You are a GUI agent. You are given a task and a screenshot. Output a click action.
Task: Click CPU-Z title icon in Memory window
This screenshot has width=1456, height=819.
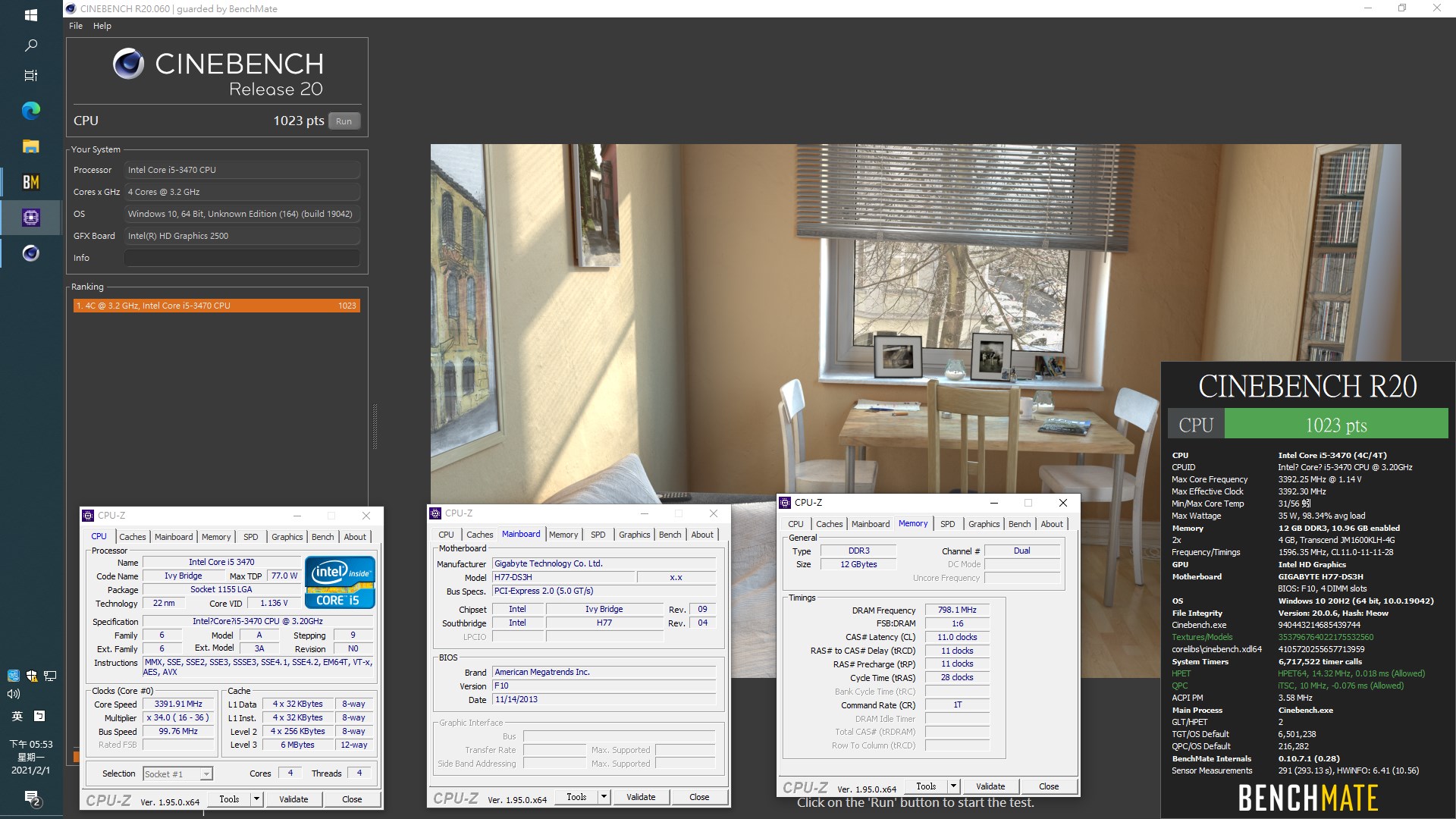[785, 503]
